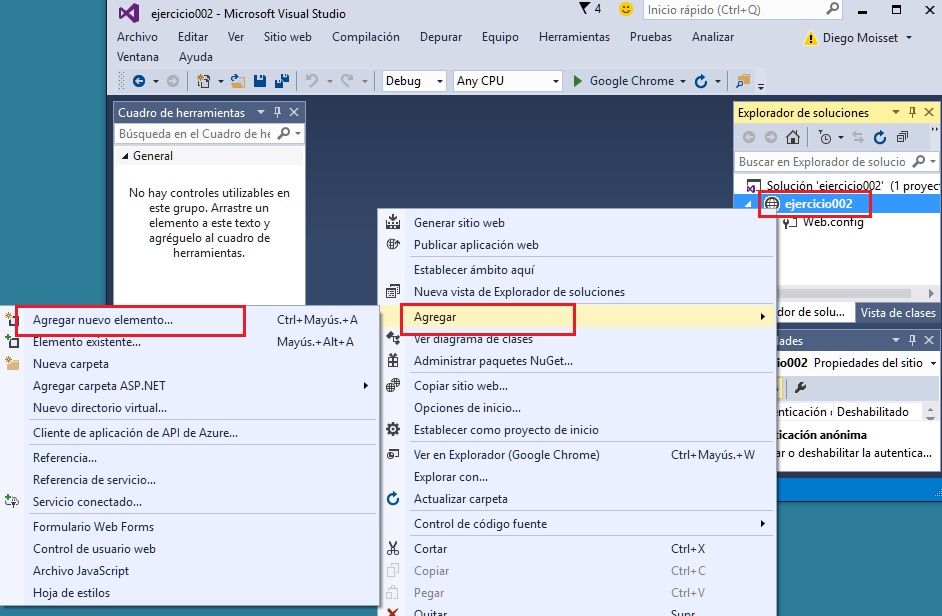Select Administrar paquetes NuGet
942x616 pixels.
(x=577, y=361)
